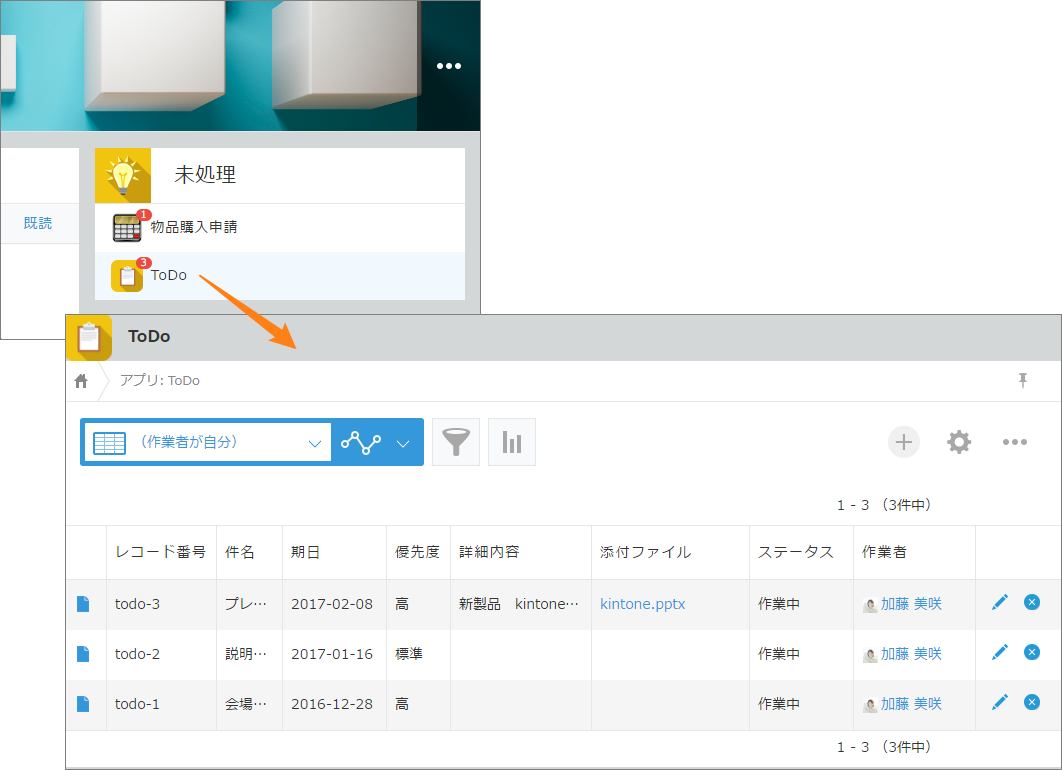Open 加藤 美咲's user profile

[x=912, y=604]
